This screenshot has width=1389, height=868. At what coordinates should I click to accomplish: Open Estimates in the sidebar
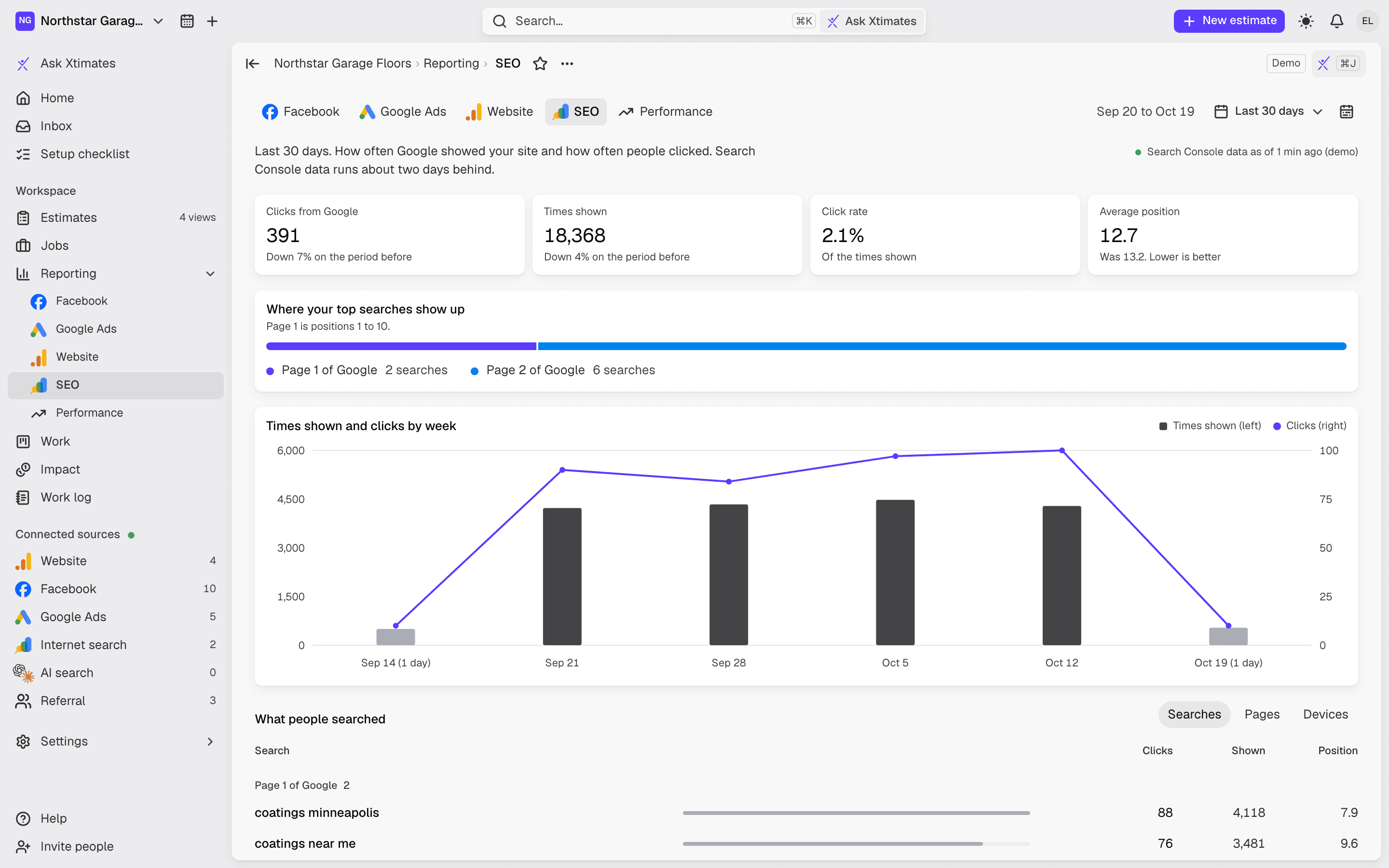pyautogui.click(x=115, y=218)
